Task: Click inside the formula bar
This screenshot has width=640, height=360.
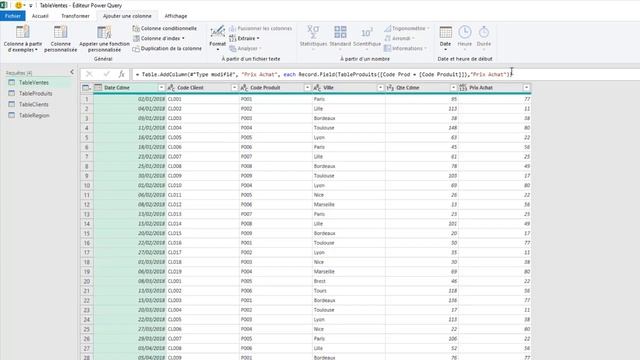Action: (x=386, y=74)
